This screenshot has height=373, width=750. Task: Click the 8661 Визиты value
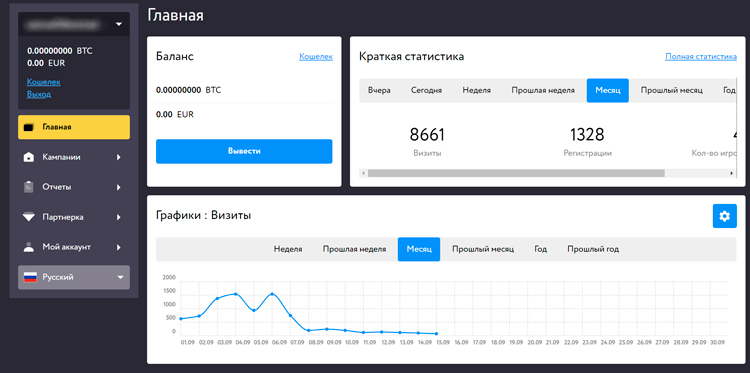pyautogui.click(x=427, y=135)
